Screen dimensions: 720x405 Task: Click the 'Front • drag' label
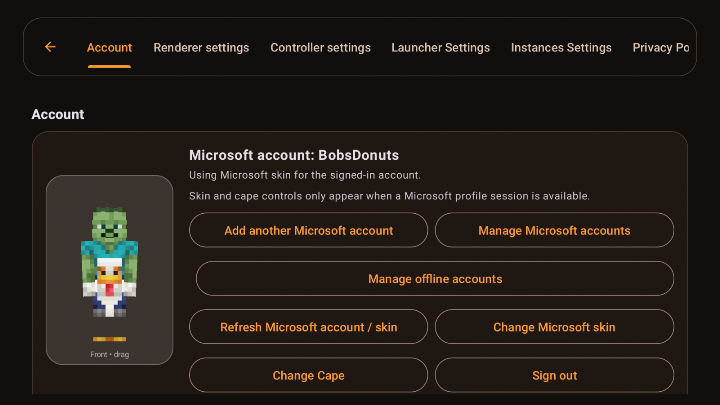pos(109,354)
